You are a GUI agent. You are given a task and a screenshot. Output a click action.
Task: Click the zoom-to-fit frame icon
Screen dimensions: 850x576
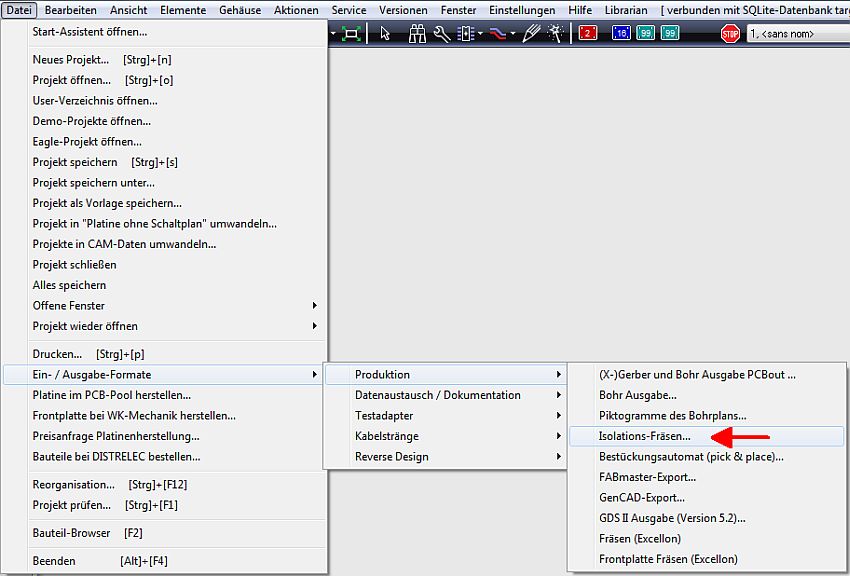tap(351, 33)
